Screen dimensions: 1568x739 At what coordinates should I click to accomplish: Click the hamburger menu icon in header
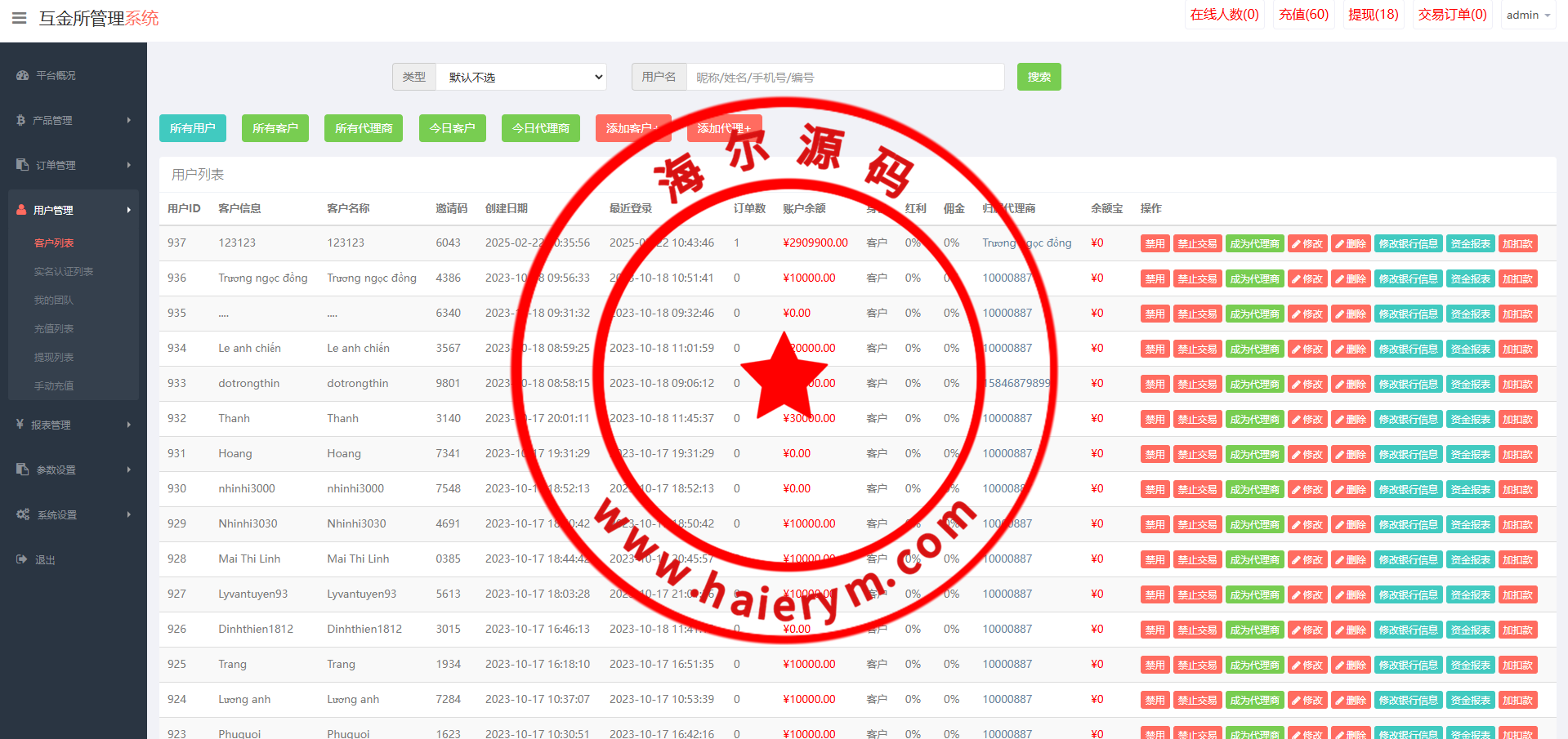point(20,18)
